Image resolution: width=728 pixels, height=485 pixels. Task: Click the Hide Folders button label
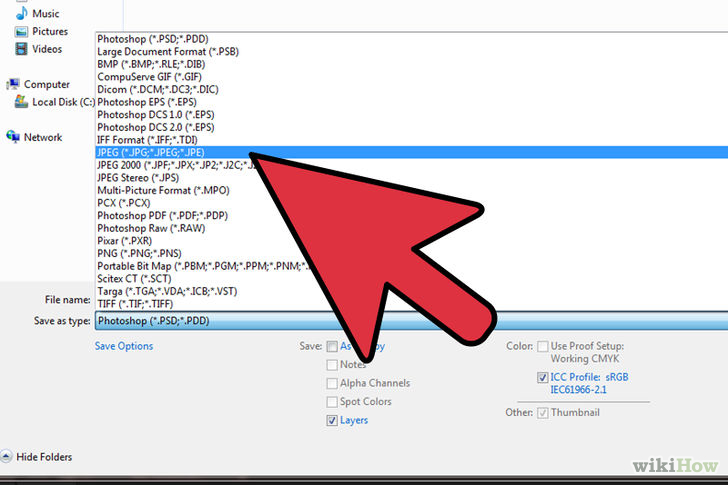coord(44,457)
